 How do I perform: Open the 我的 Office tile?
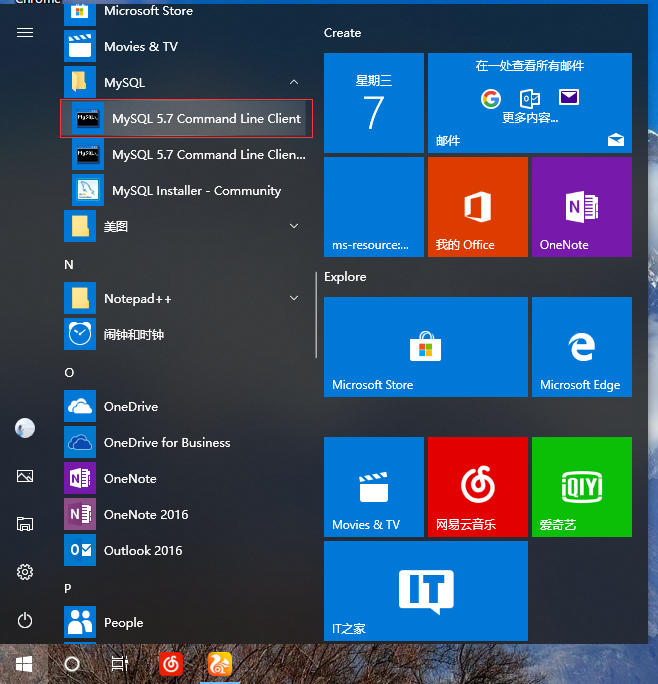(477, 207)
